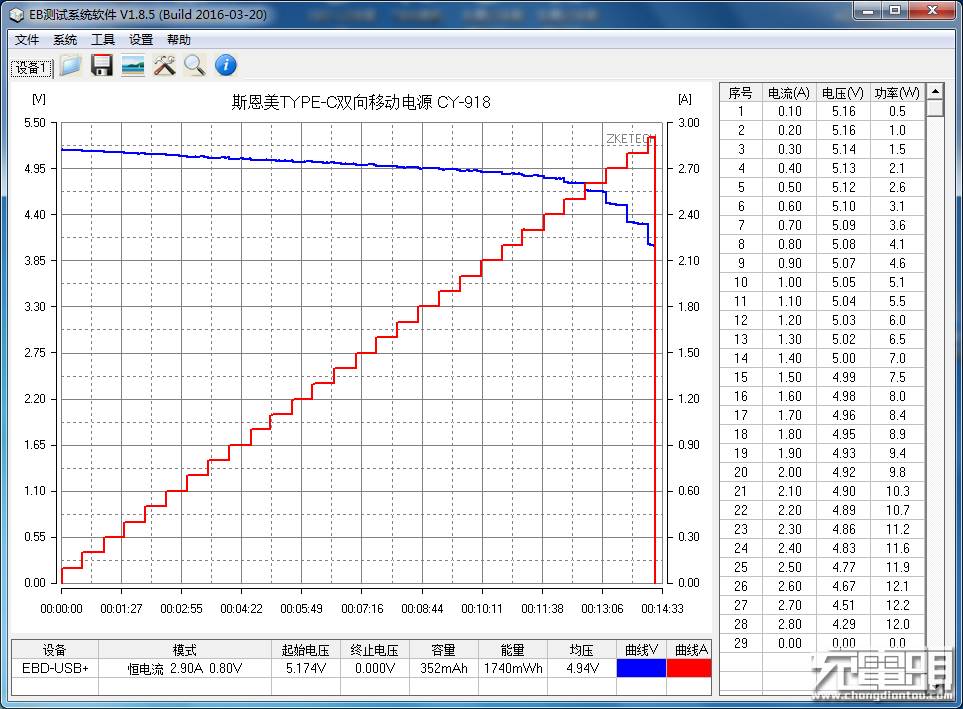Click the 5.174V starting voltage value
The width and height of the screenshot is (963, 709).
[x=306, y=668]
